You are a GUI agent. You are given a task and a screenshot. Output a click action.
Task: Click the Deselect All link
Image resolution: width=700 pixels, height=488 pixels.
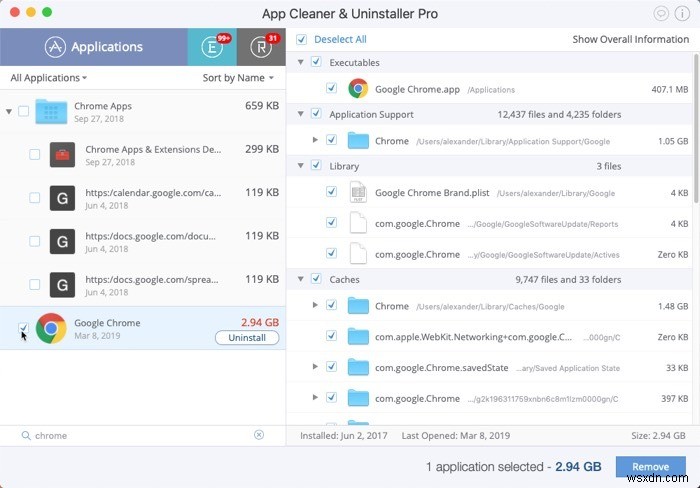340,39
